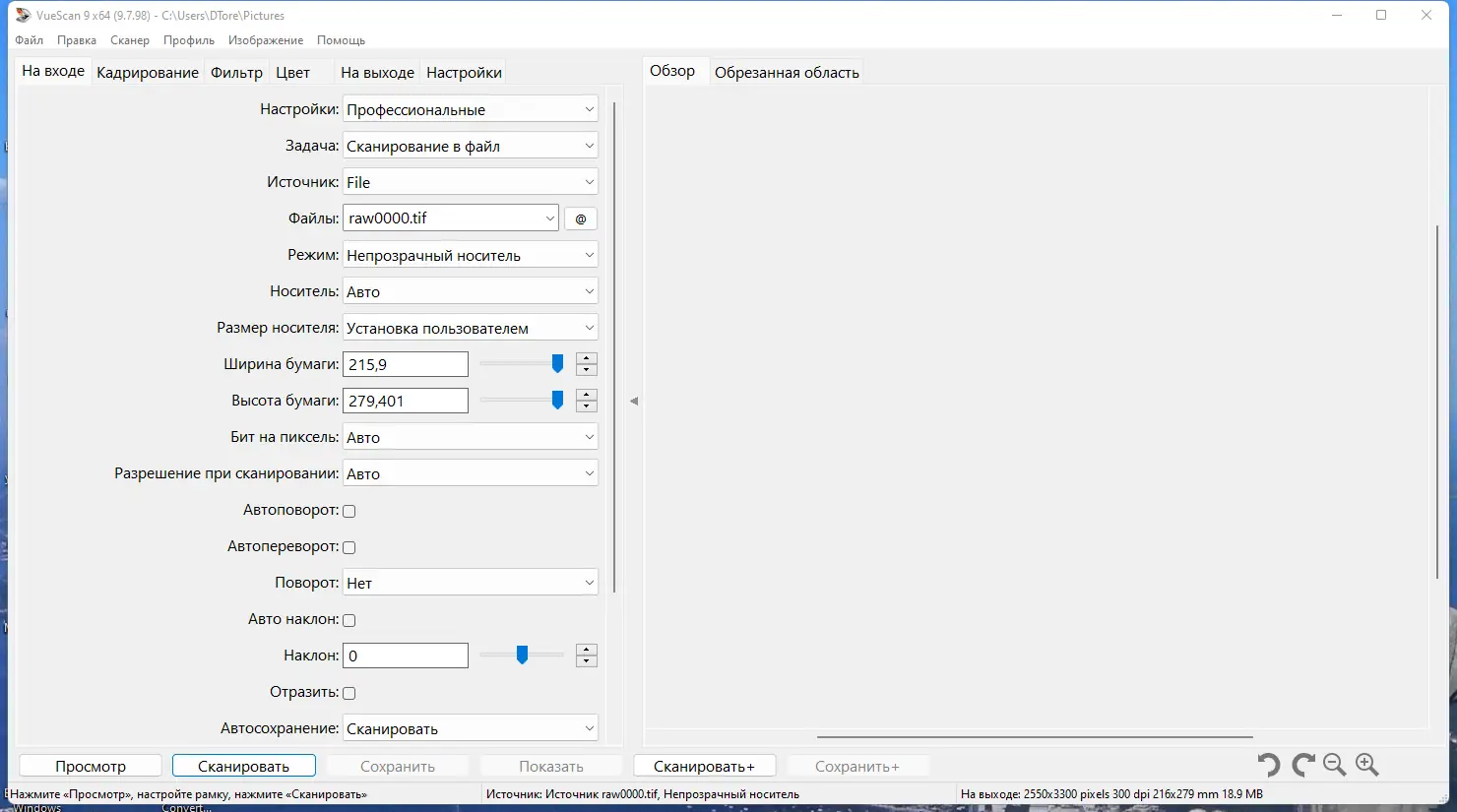Rotate the image left using the counterclockwise icon

coord(1269,765)
